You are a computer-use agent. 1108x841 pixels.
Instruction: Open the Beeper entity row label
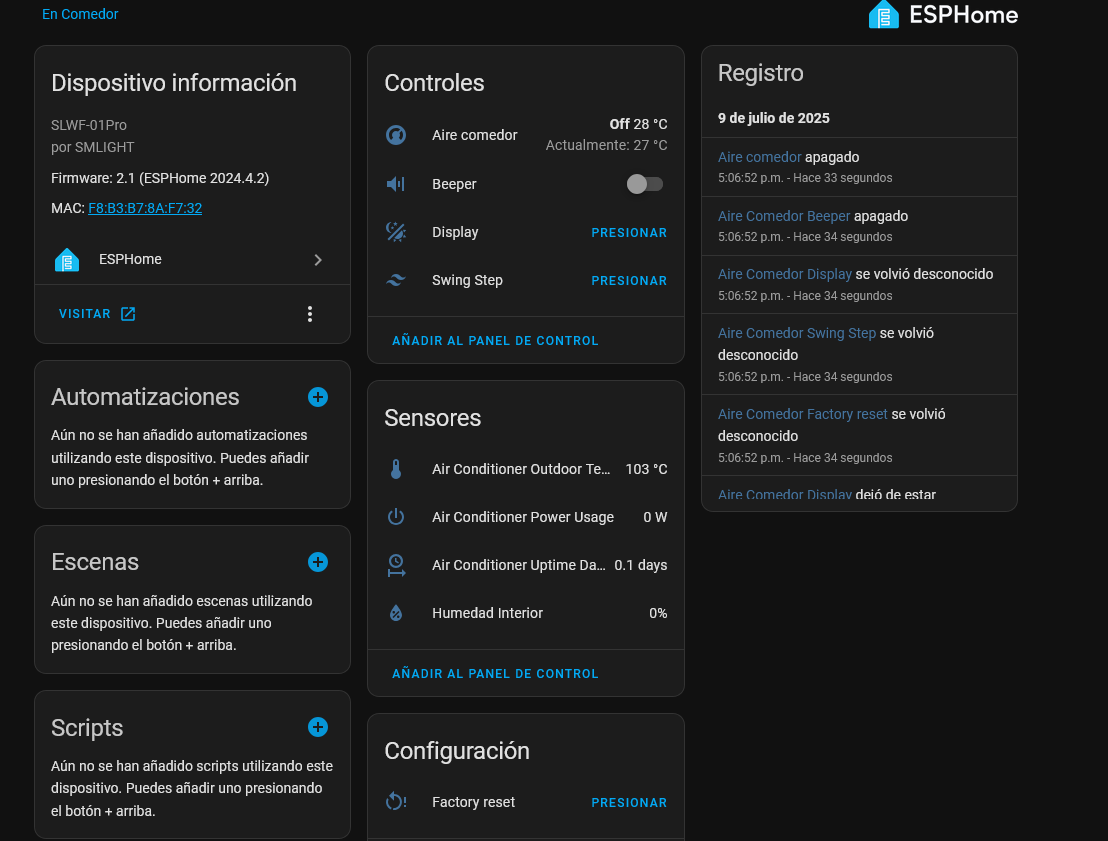(x=454, y=184)
